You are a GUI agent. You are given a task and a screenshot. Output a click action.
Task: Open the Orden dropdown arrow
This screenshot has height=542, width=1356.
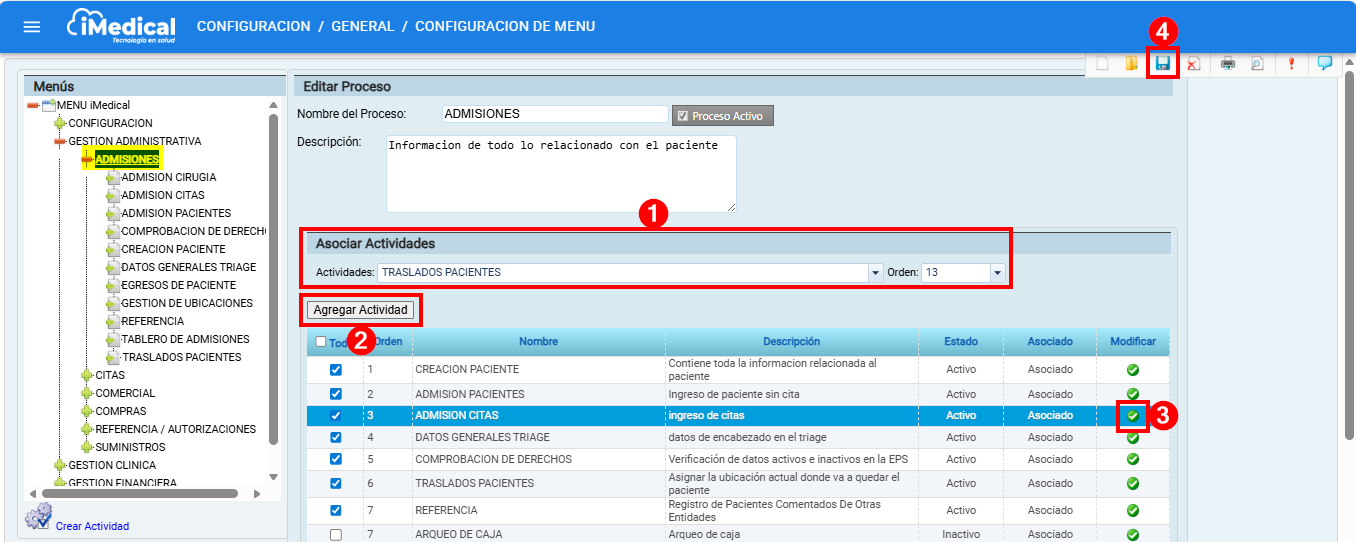(x=997, y=272)
